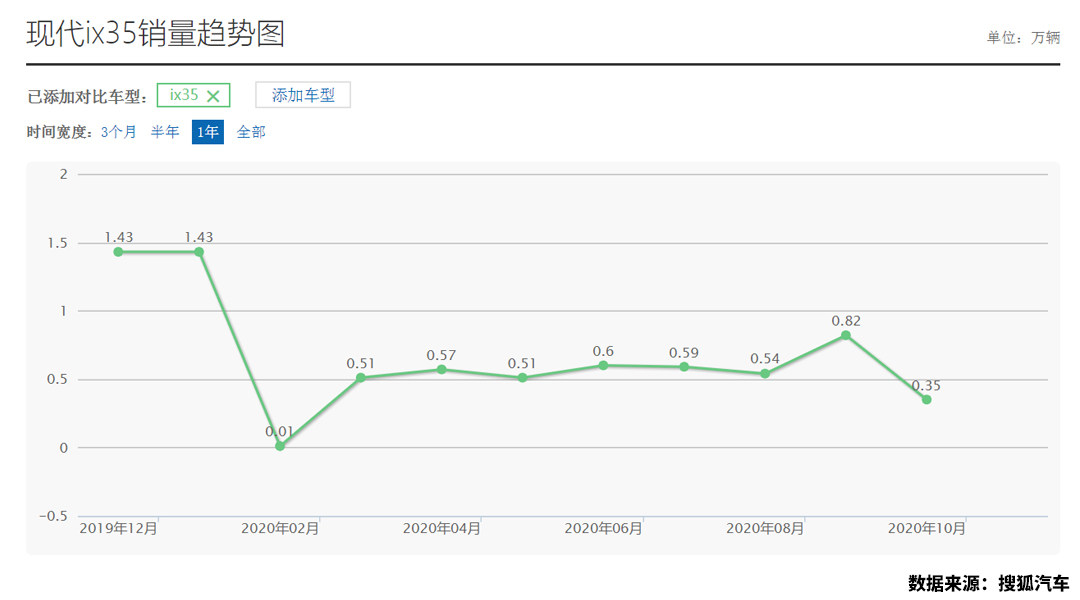1080x600 pixels.
Task: Remove the ix35 comparison model tag
Action: 213,96
